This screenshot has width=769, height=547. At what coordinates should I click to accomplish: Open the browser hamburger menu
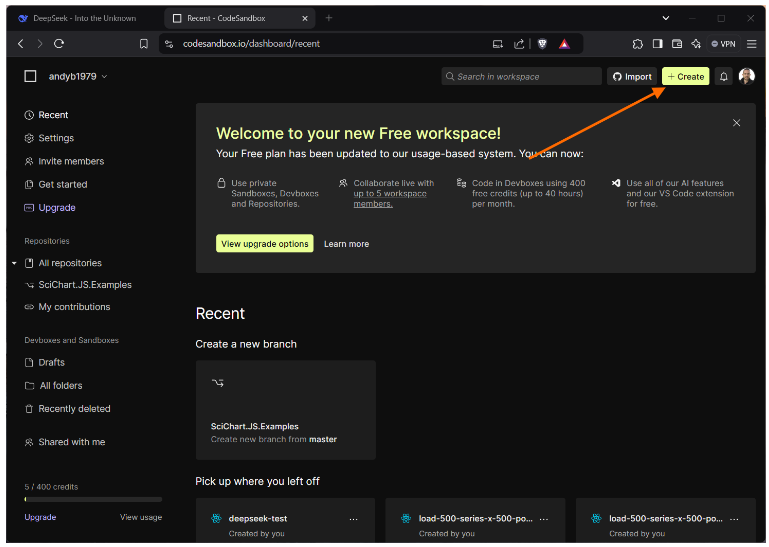coord(751,44)
